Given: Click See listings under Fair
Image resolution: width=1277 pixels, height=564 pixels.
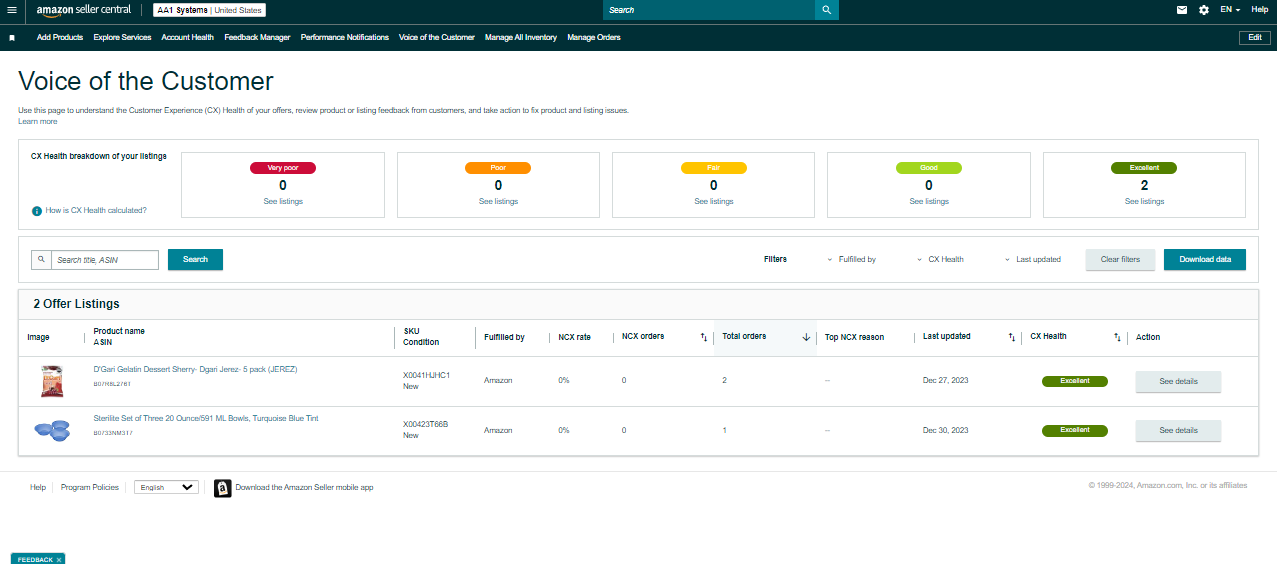Looking at the screenshot, I should point(714,201).
